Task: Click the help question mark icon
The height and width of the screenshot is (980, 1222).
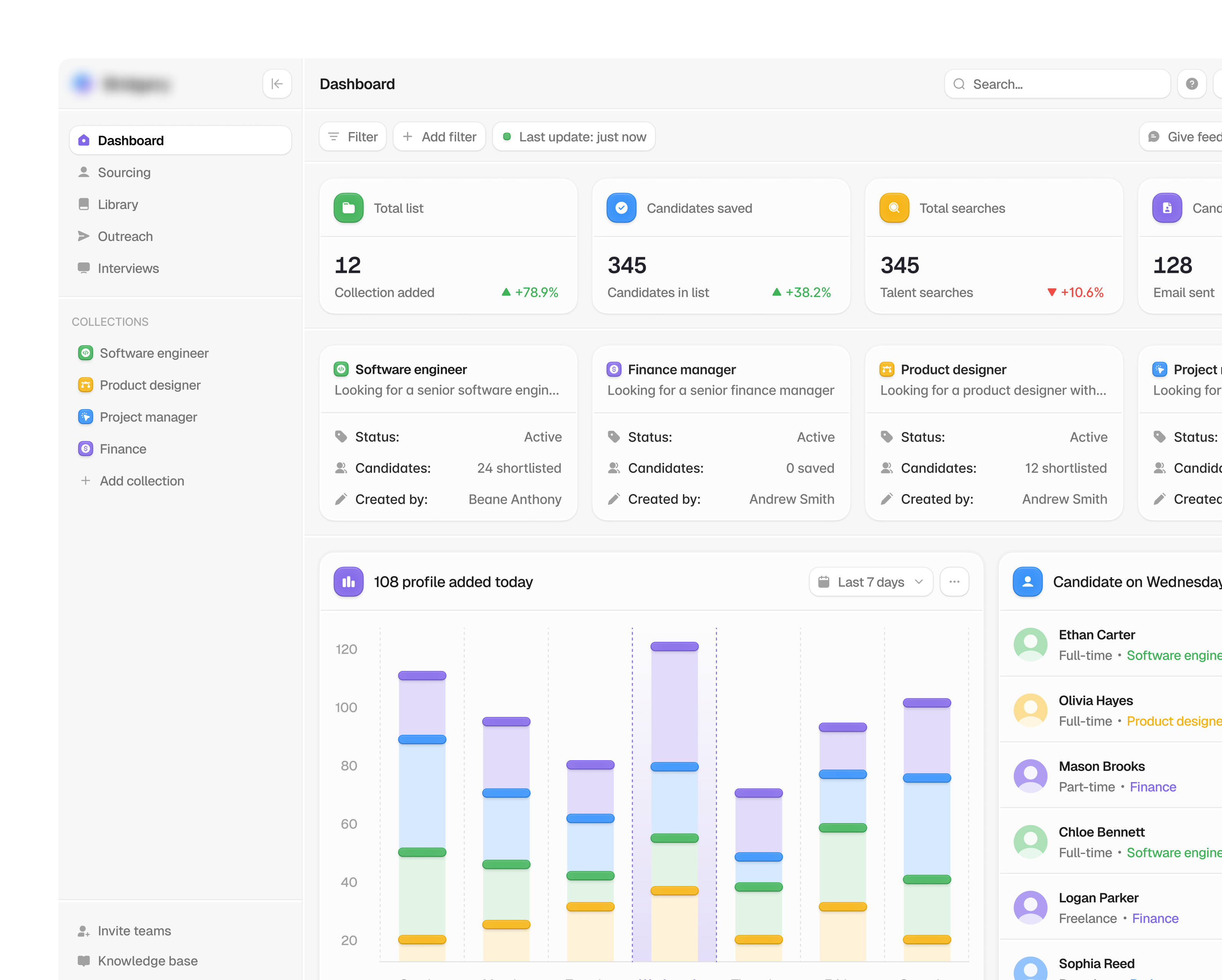Action: coord(1191,84)
